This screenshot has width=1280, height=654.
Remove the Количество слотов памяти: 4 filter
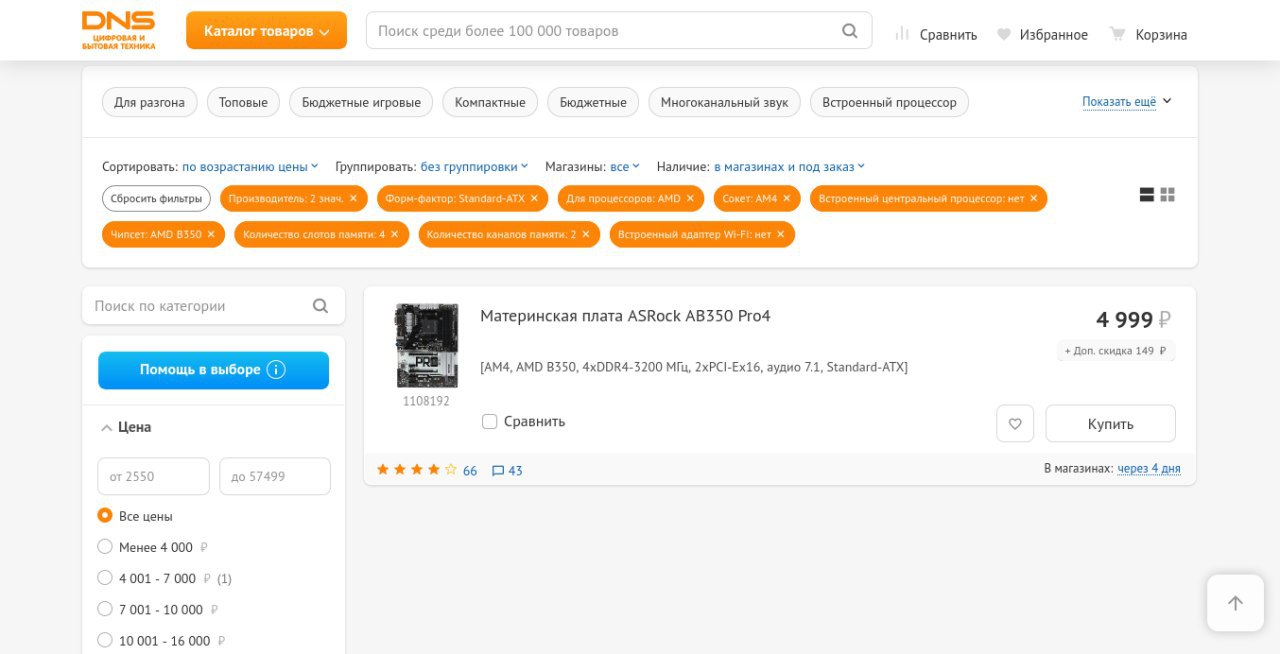pos(394,234)
